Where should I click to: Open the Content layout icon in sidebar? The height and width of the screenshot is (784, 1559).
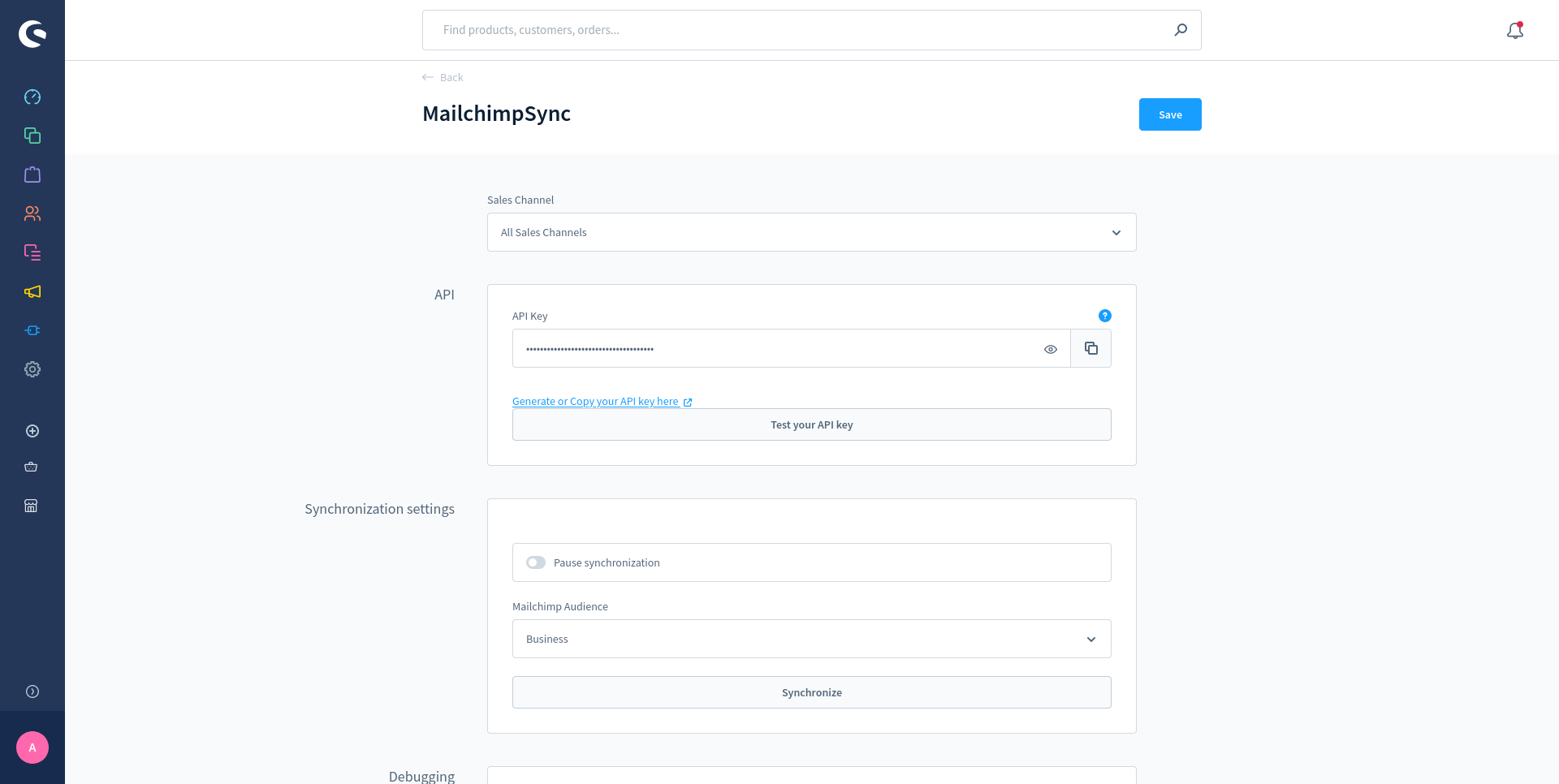click(32, 252)
